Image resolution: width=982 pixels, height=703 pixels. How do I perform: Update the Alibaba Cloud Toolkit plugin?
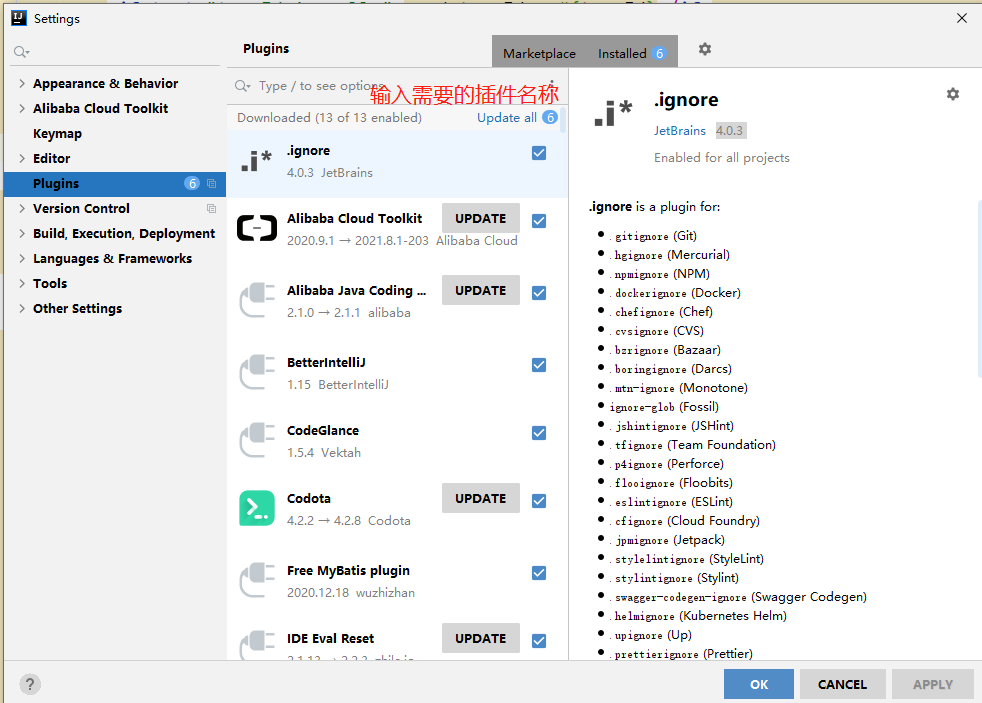click(x=480, y=218)
